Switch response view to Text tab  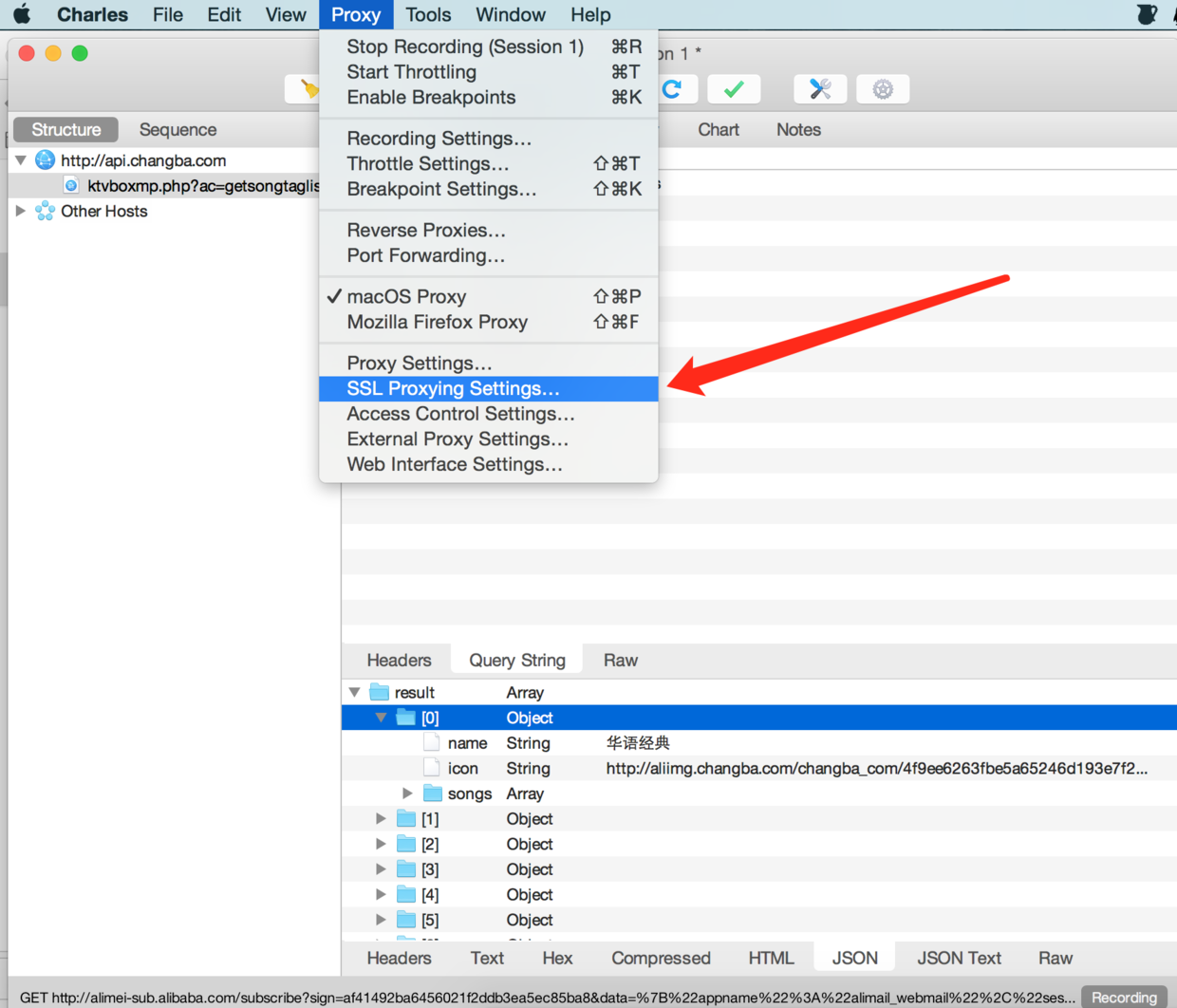coord(487,958)
